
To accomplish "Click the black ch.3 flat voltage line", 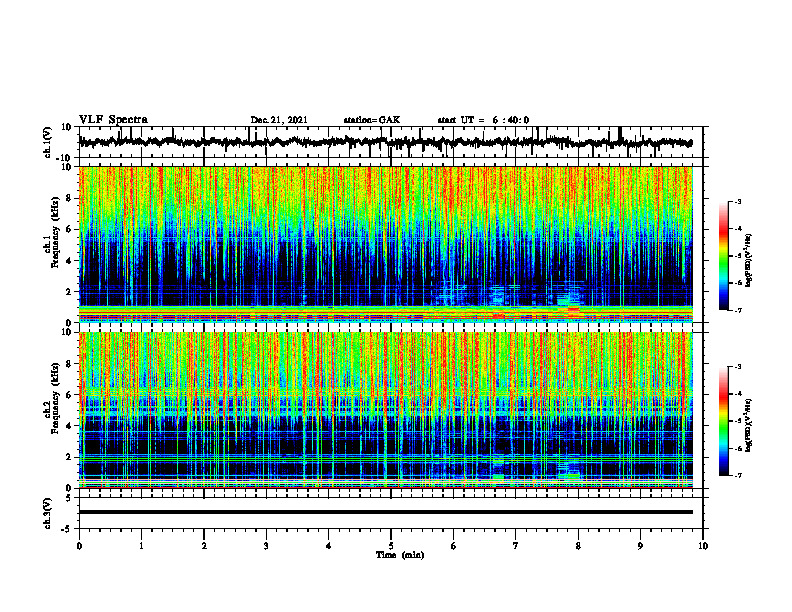I will pyautogui.click(x=386, y=512).
